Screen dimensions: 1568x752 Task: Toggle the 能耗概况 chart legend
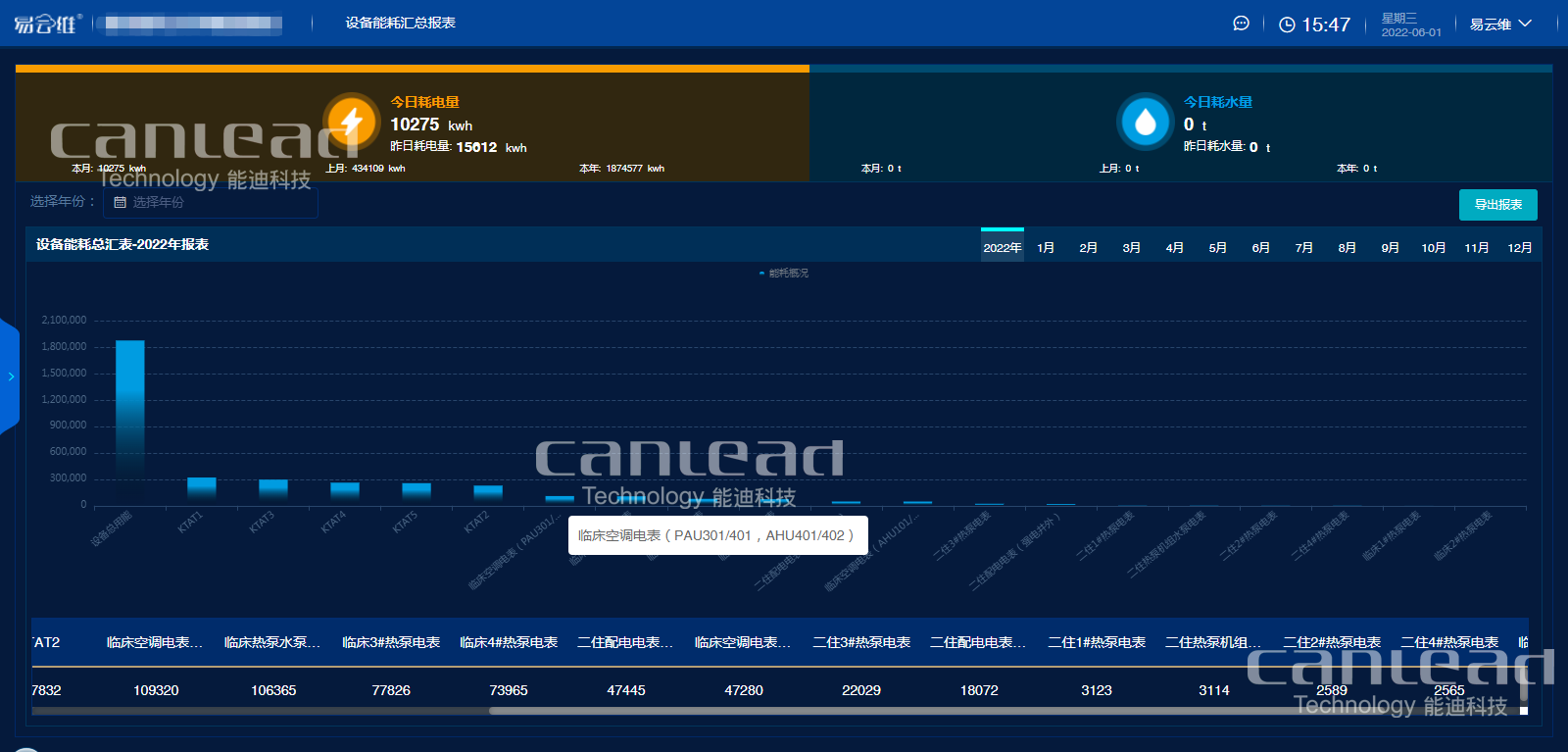coord(784,274)
